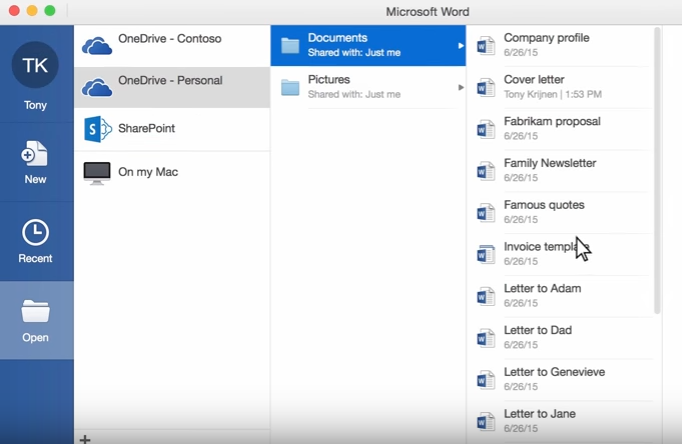The height and width of the screenshot is (444, 682).
Task: Click 'Tony Krijnen | 1:53 PM' text
Action: (x=553, y=94)
